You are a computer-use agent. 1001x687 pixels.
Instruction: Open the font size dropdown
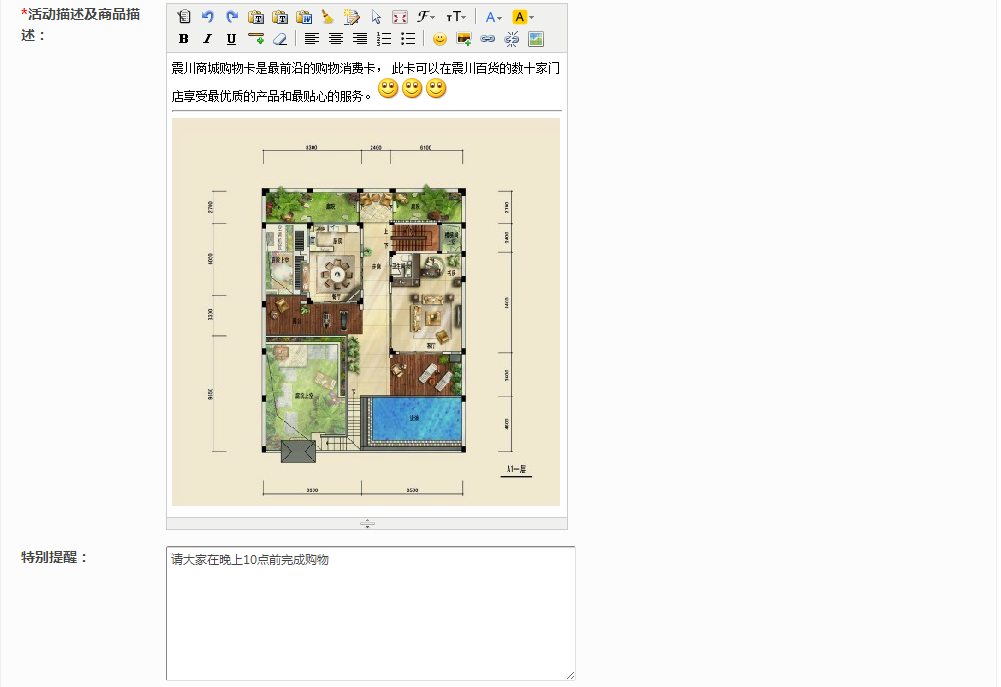(x=456, y=17)
